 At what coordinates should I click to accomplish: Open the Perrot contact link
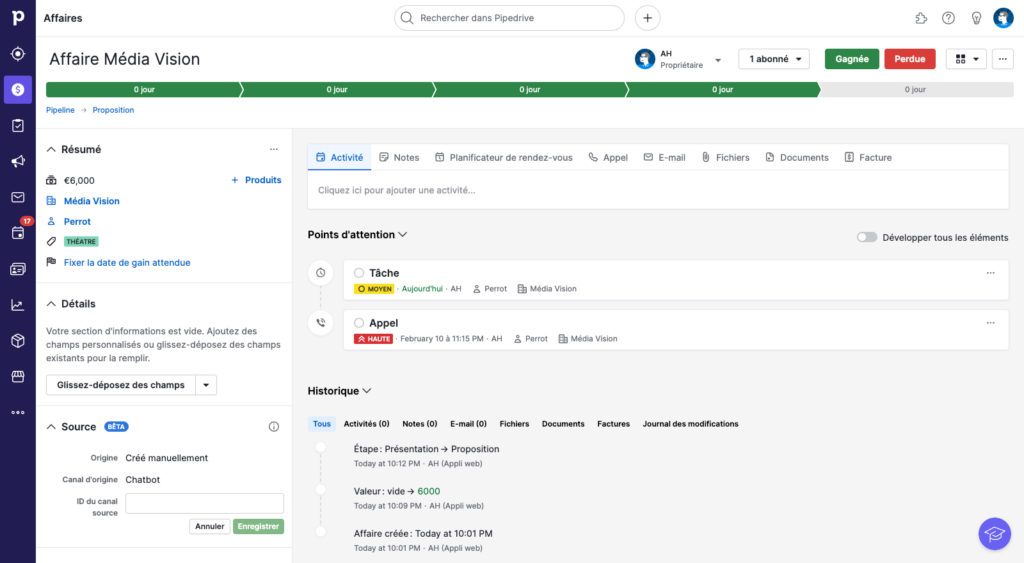click(x=77, y=221)
